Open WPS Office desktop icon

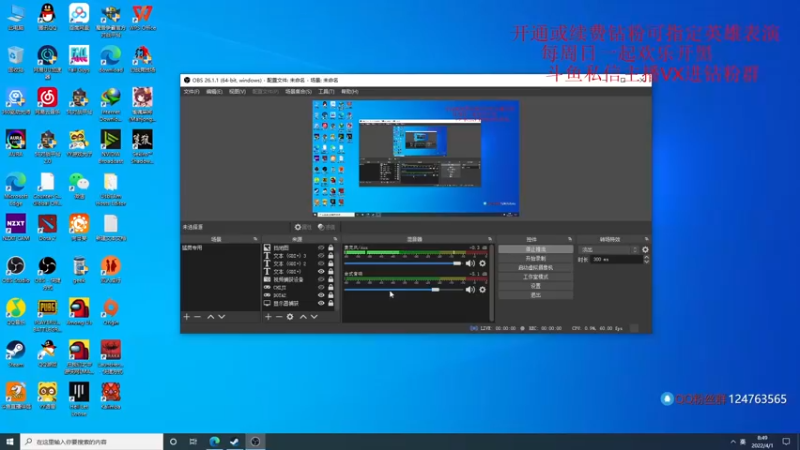[x=142, y=17]
